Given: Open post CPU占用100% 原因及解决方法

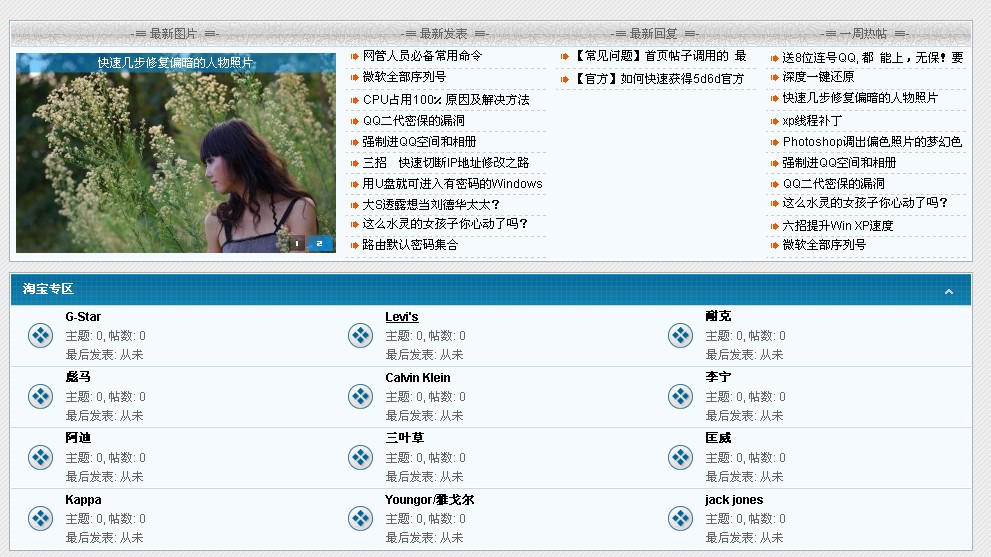Looking at the screenshot, I should 446,100.
